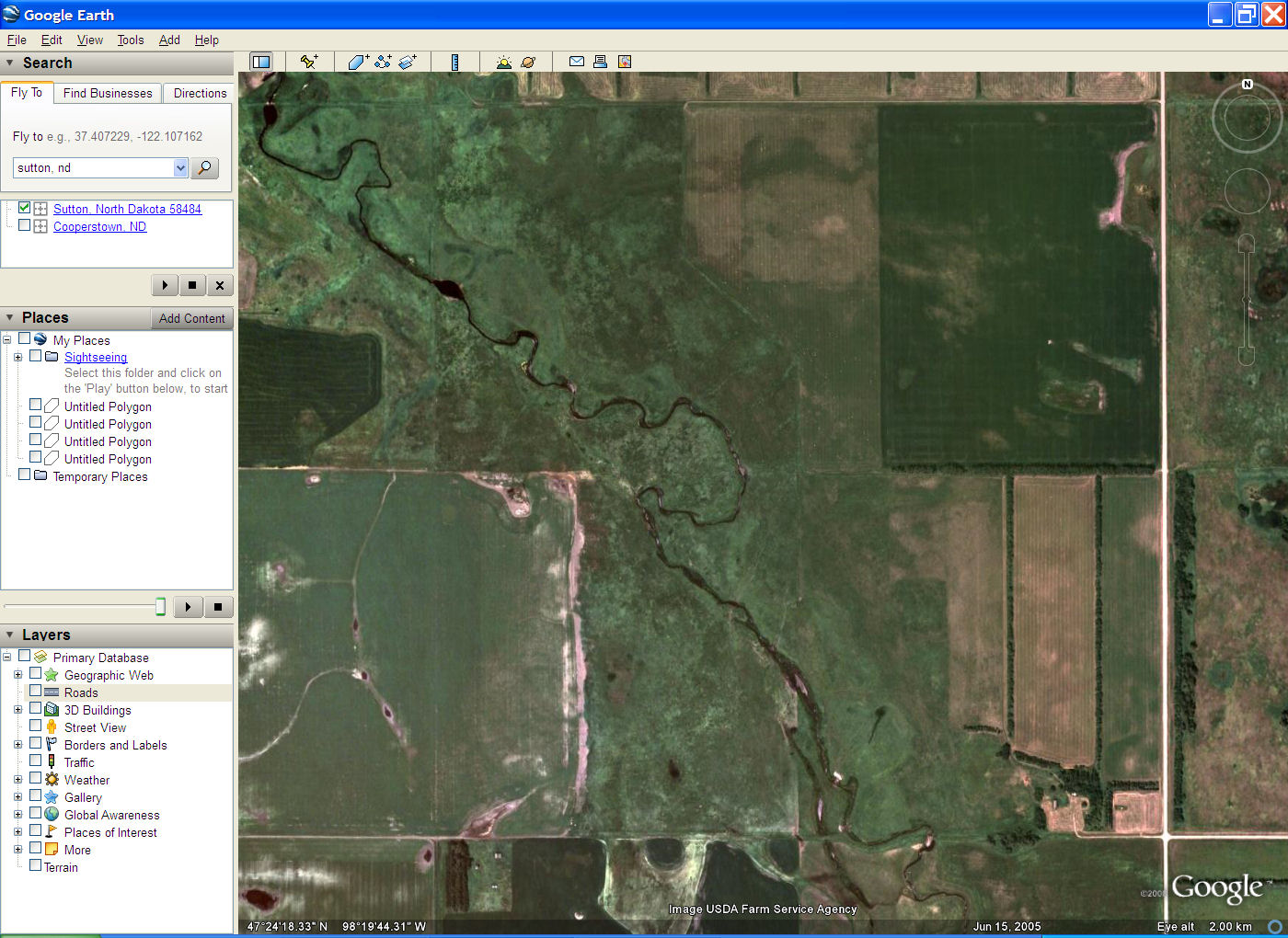The height and width of the screenshot is (938, 1288).
Task: Open the ruler measurement tool
Action: click(x=454, y=62)
